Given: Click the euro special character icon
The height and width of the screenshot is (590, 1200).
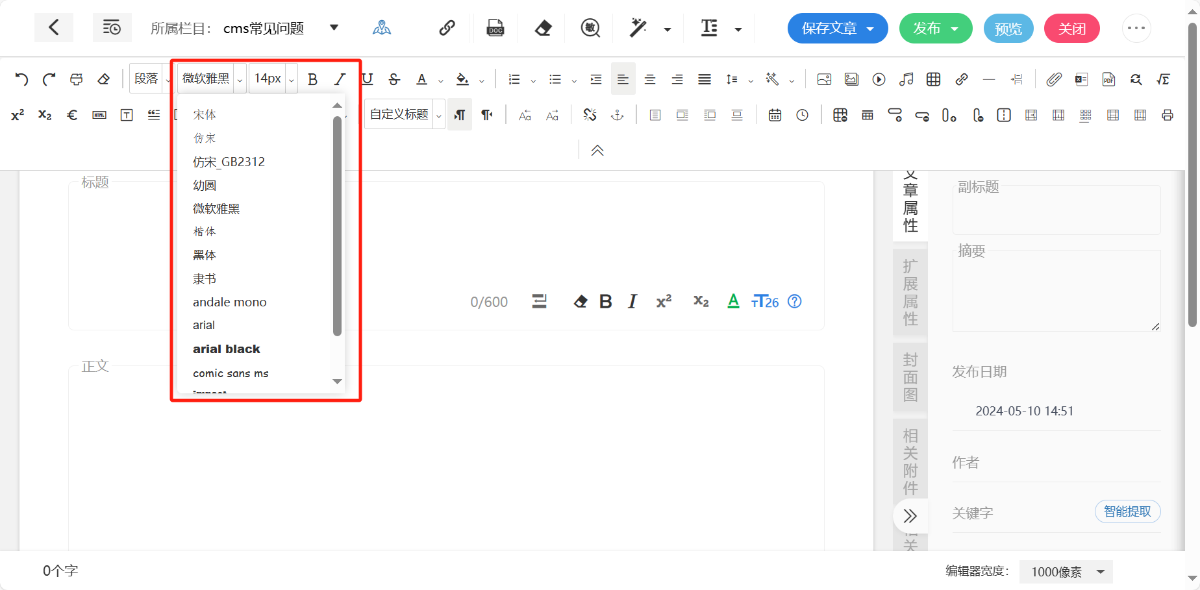Looking at the screenshot, I should tap(72, 115).
